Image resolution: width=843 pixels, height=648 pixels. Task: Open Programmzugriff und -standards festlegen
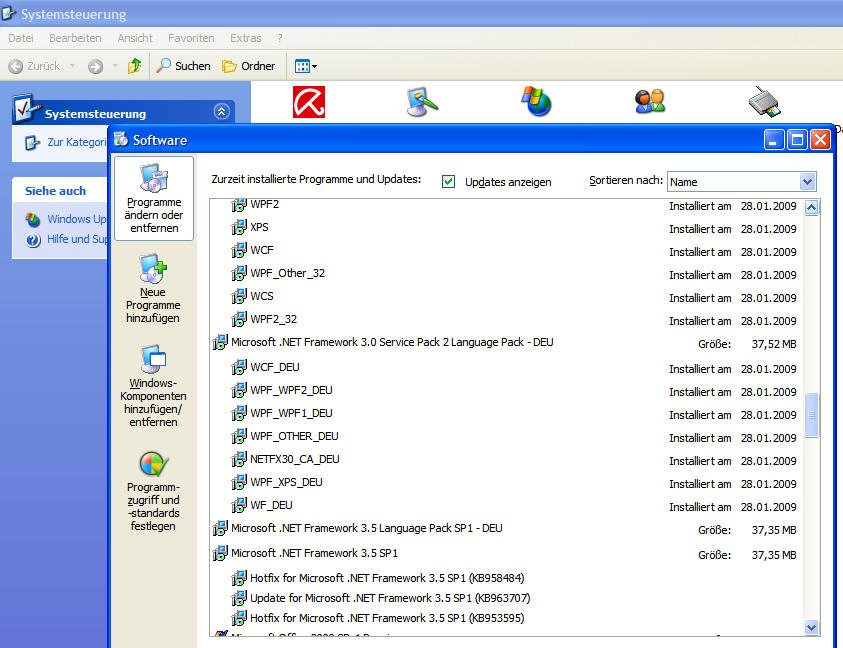[x=153, y=492]
